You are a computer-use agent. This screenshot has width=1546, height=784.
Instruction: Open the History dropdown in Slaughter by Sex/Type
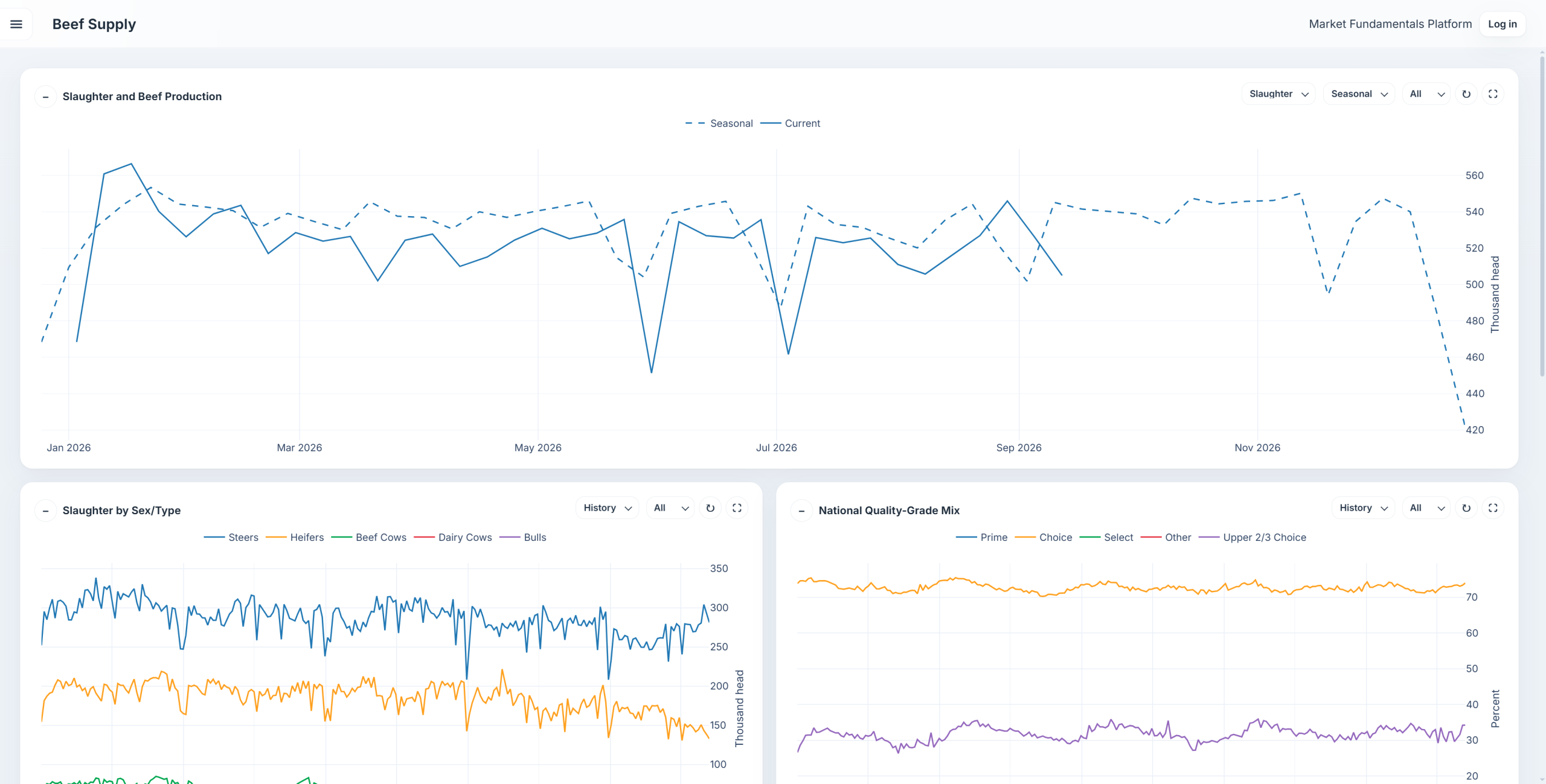tap(608, 508)
